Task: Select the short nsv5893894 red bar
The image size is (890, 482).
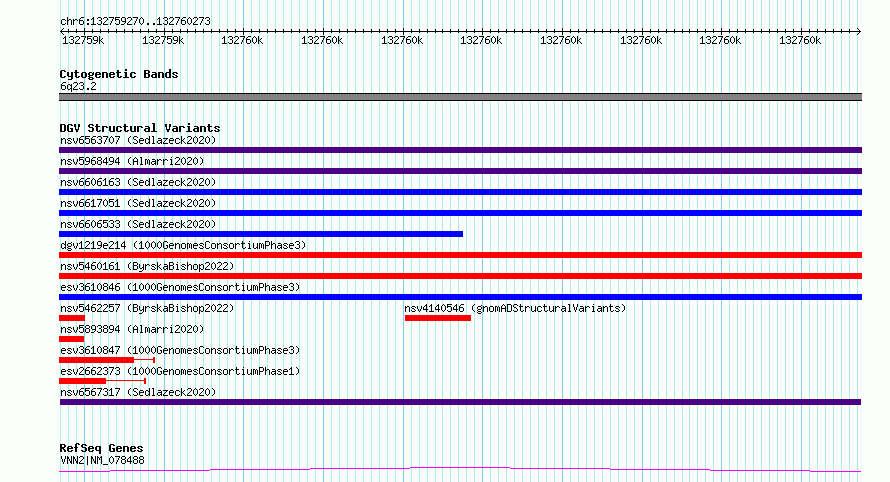Action: click(72, 339)
